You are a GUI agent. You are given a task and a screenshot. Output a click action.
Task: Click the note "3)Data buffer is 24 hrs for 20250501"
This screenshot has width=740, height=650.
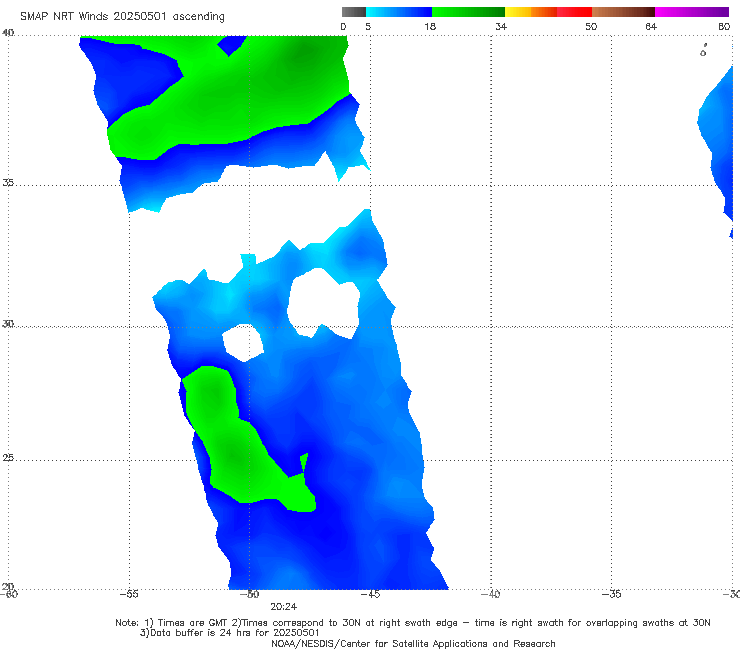coord(229,633)
